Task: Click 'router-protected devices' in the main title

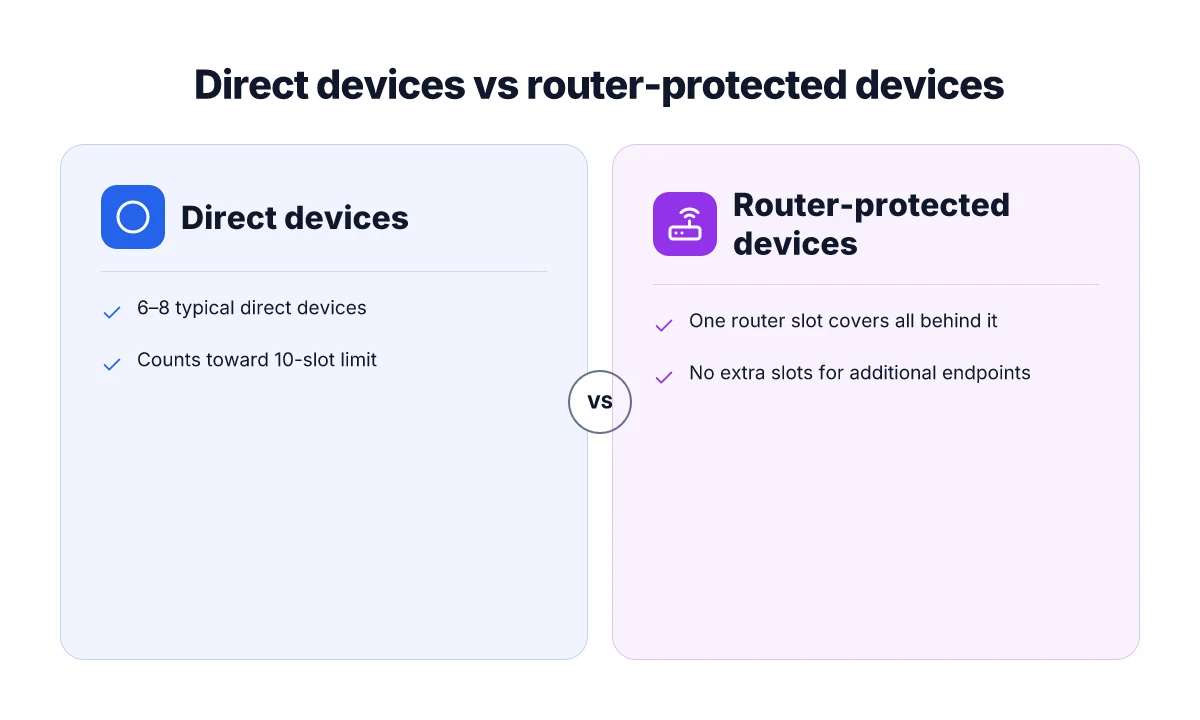Action: (765, 86)
